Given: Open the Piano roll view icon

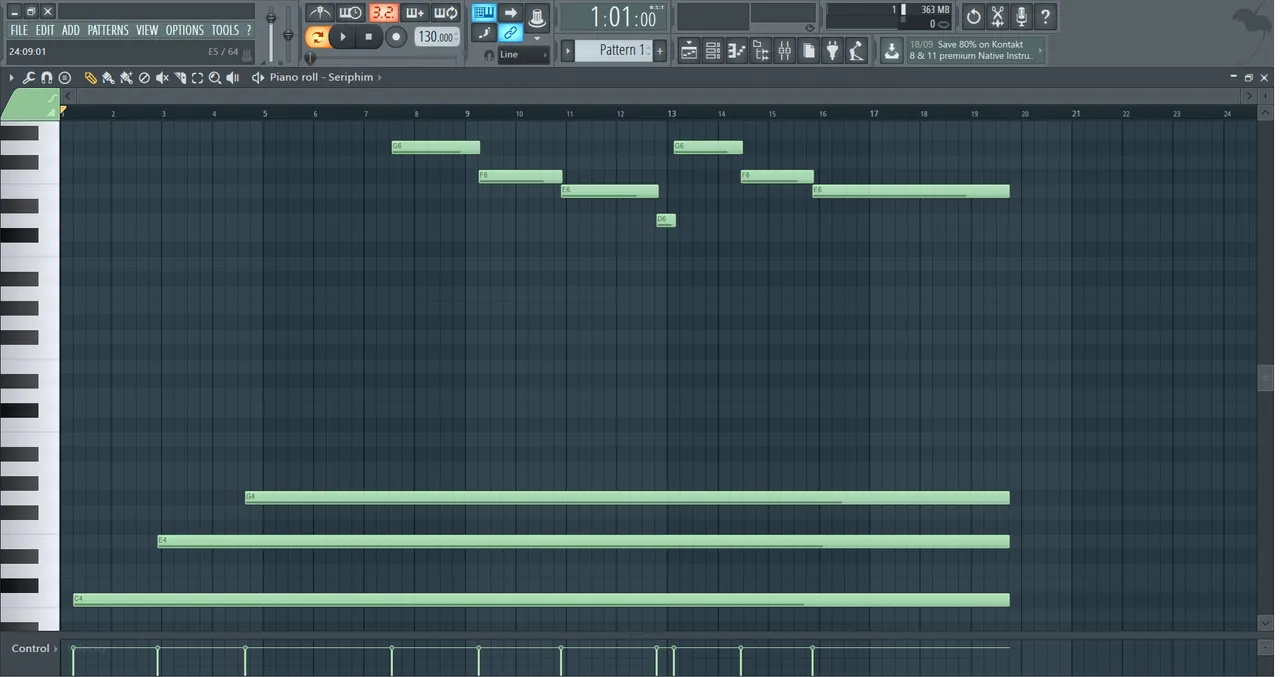Looking at the screenshot, I should (737, 50).
